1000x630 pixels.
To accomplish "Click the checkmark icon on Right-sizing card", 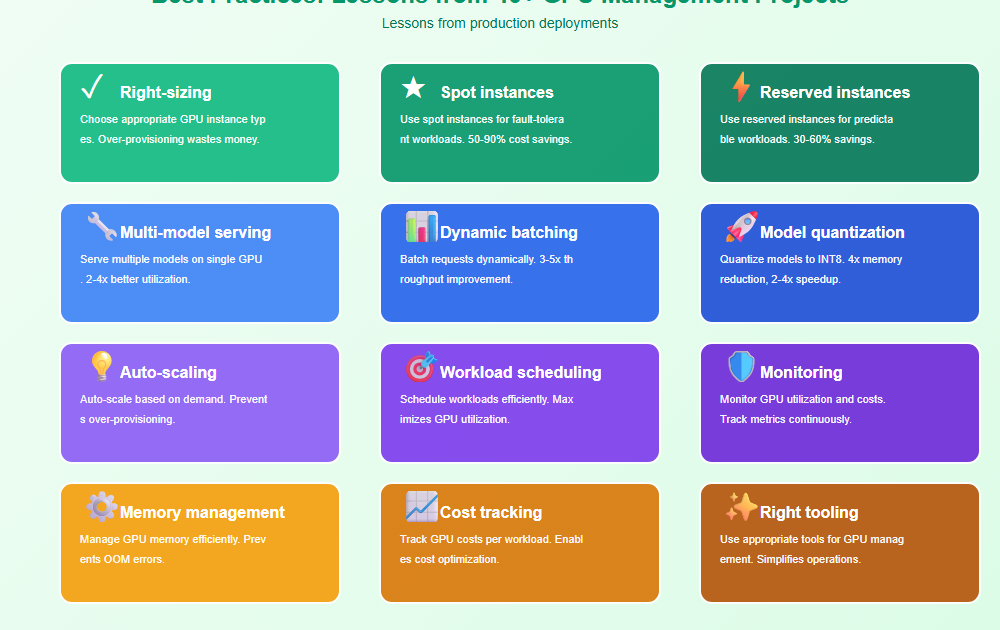I will click(92, 88).
